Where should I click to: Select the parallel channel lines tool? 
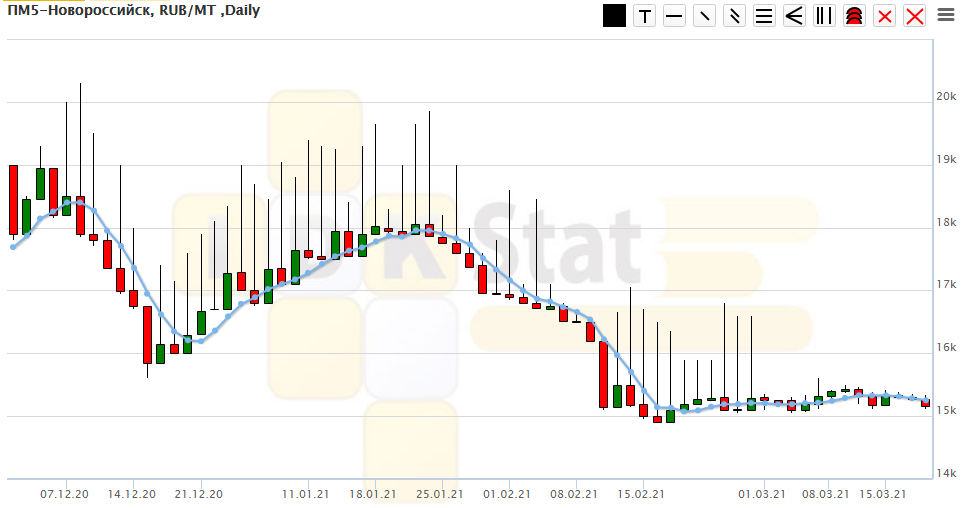[x=734, y=16]
